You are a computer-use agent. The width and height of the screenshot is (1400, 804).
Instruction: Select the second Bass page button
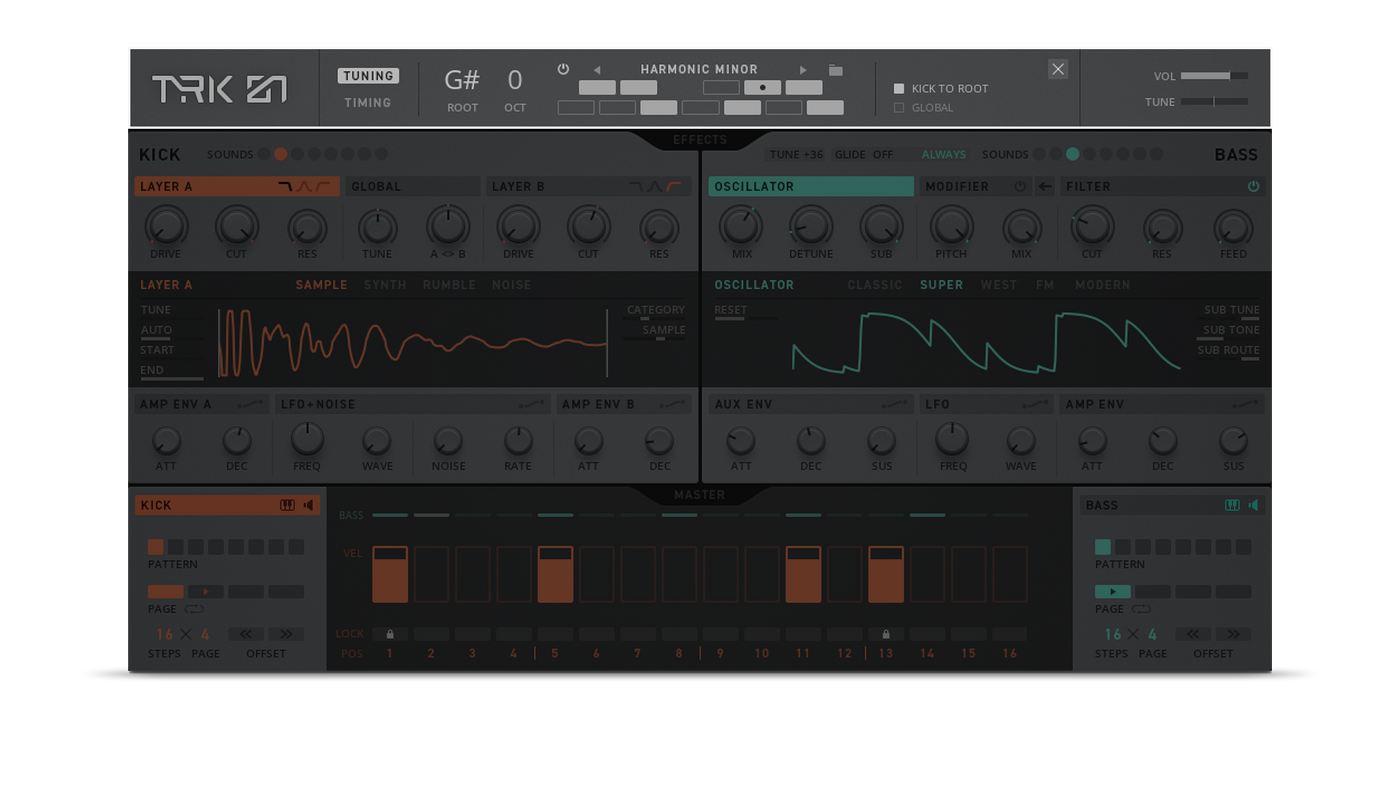[x=1152, y=592]
